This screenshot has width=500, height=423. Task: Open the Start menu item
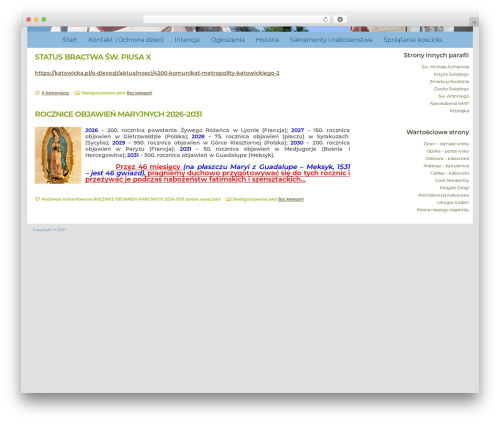[x=70, y=40]
